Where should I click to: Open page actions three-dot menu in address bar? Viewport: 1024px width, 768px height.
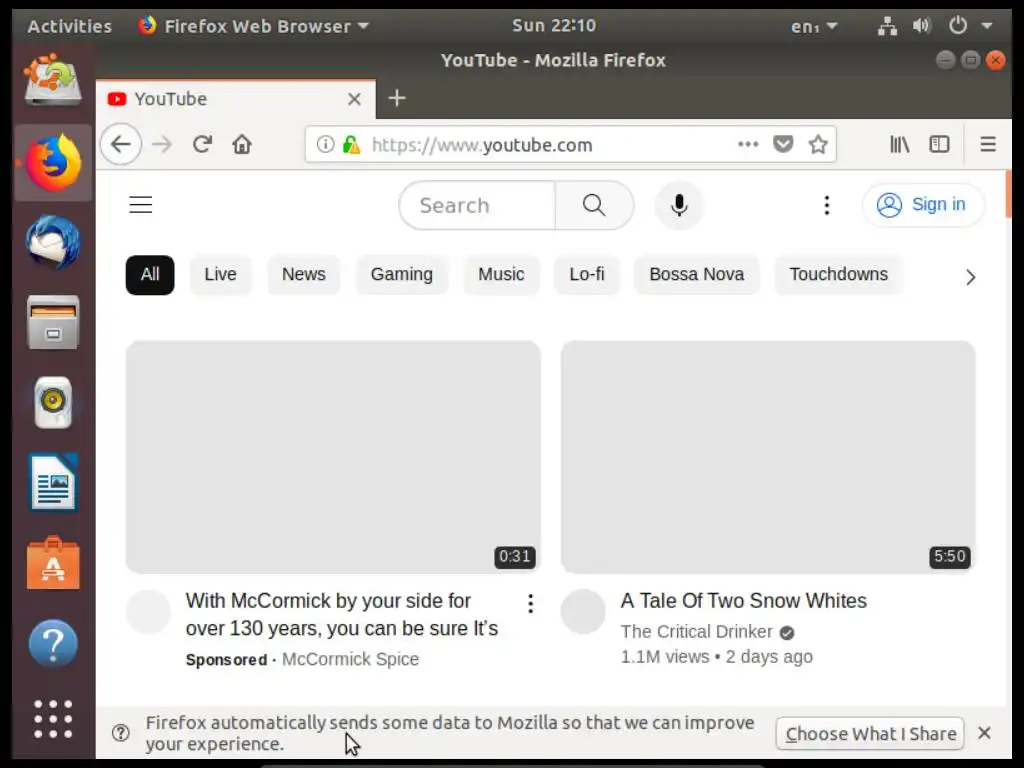click(748, 144)
